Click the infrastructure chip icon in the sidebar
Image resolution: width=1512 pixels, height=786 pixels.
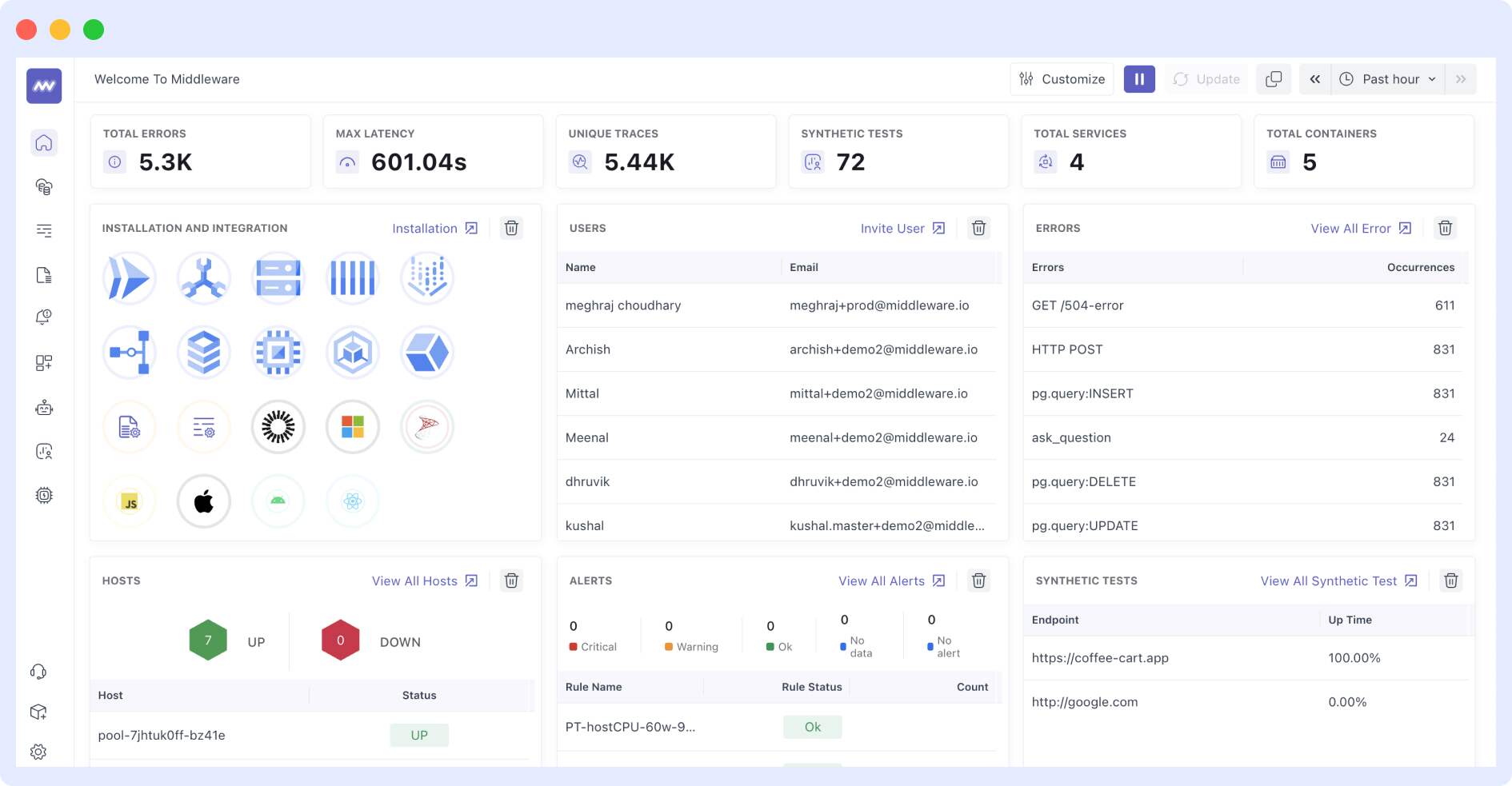(45, 495)
